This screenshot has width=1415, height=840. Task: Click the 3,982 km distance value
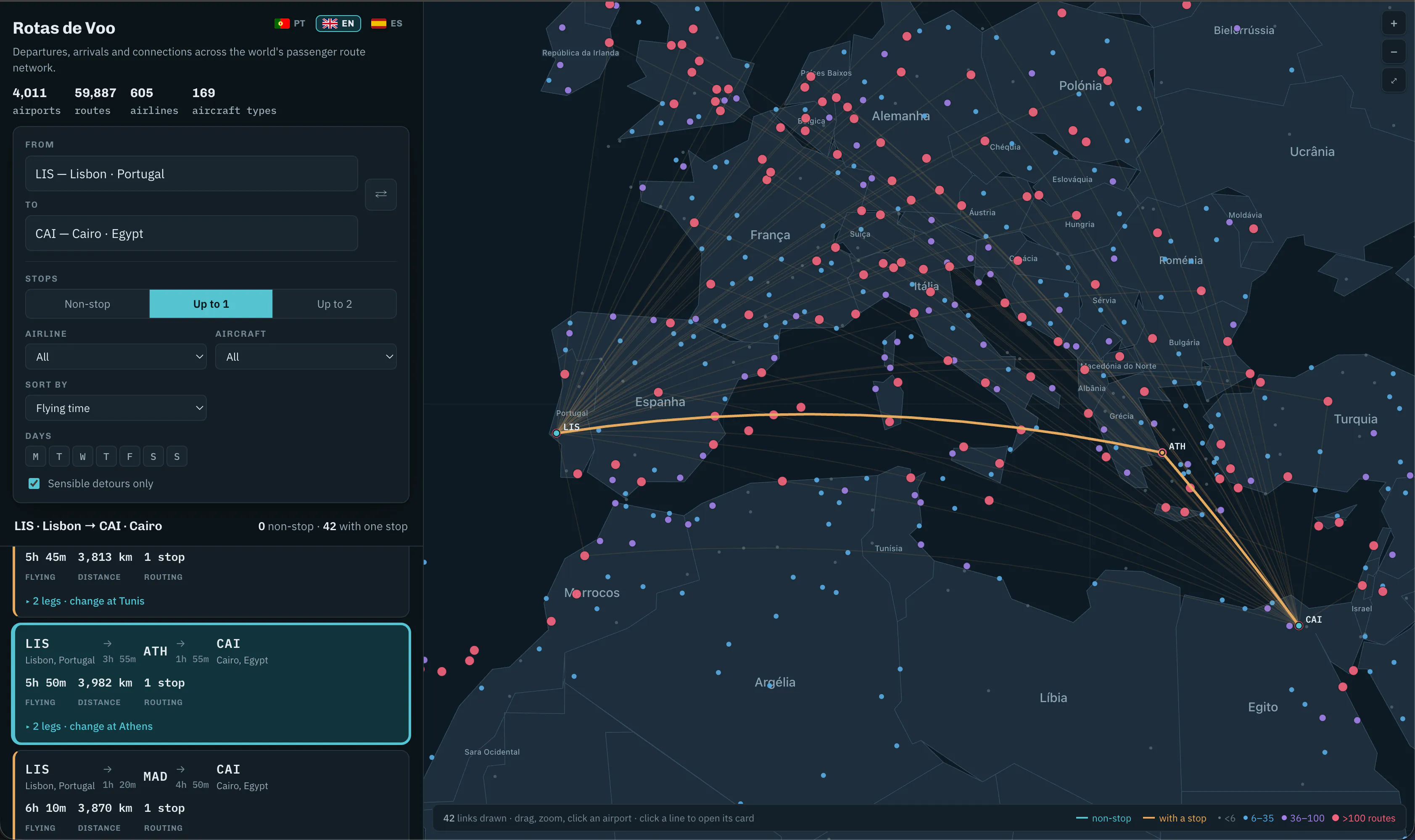[105, 683]
